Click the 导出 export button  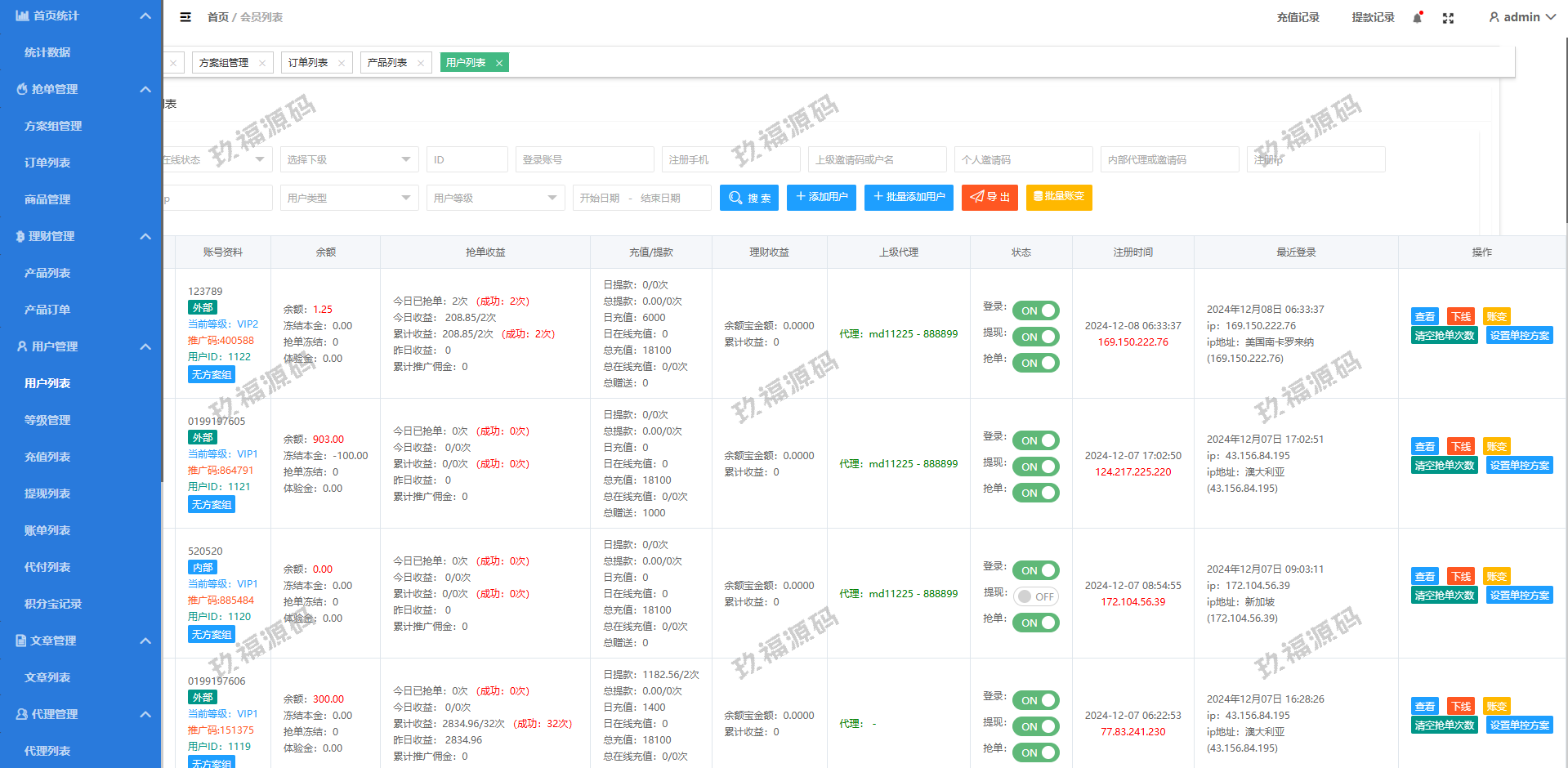tap(989, 198)
